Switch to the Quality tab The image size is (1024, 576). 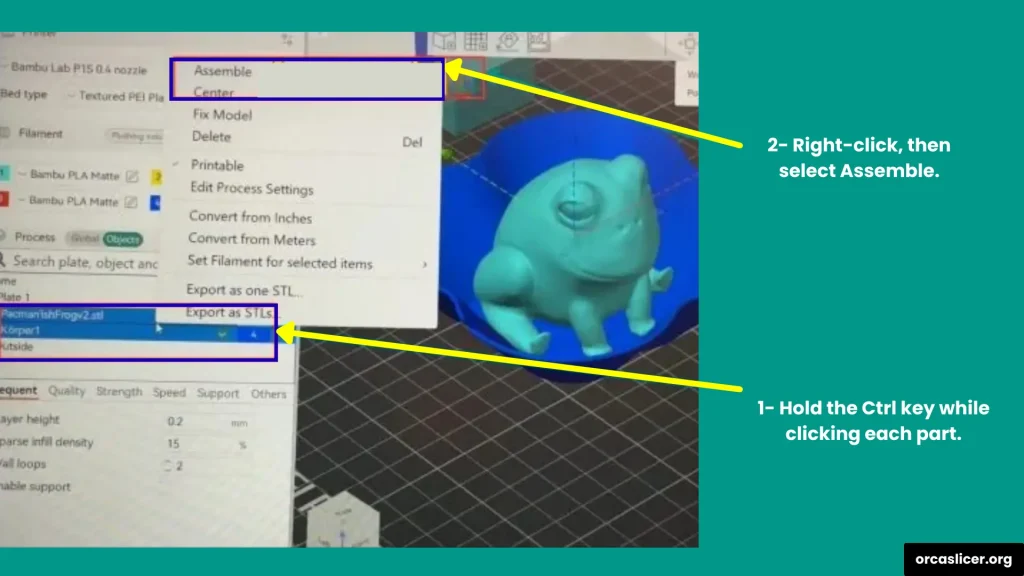pyautogui.click(x=67, y=391)
